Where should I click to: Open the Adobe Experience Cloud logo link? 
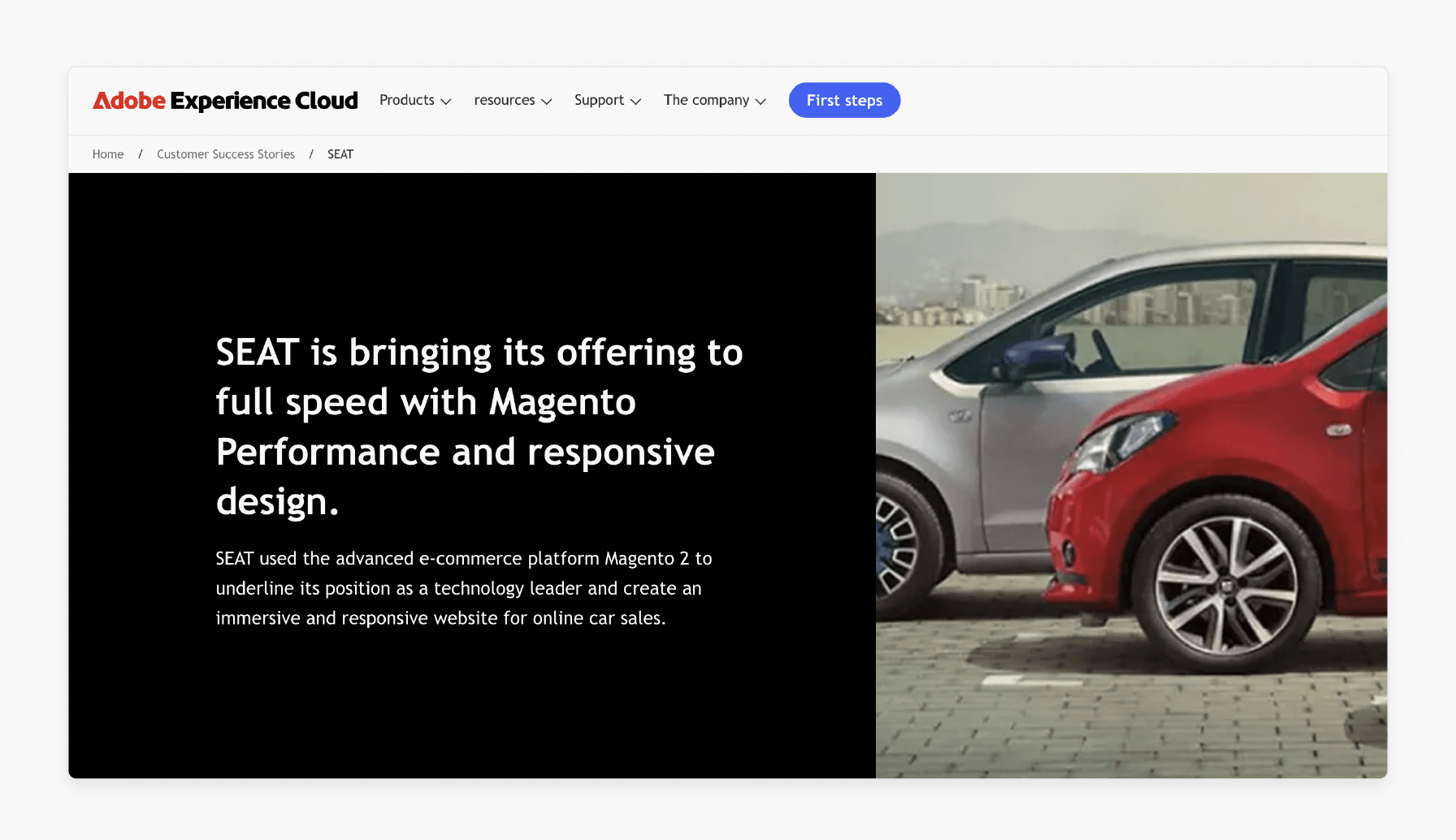click(225, 100)
